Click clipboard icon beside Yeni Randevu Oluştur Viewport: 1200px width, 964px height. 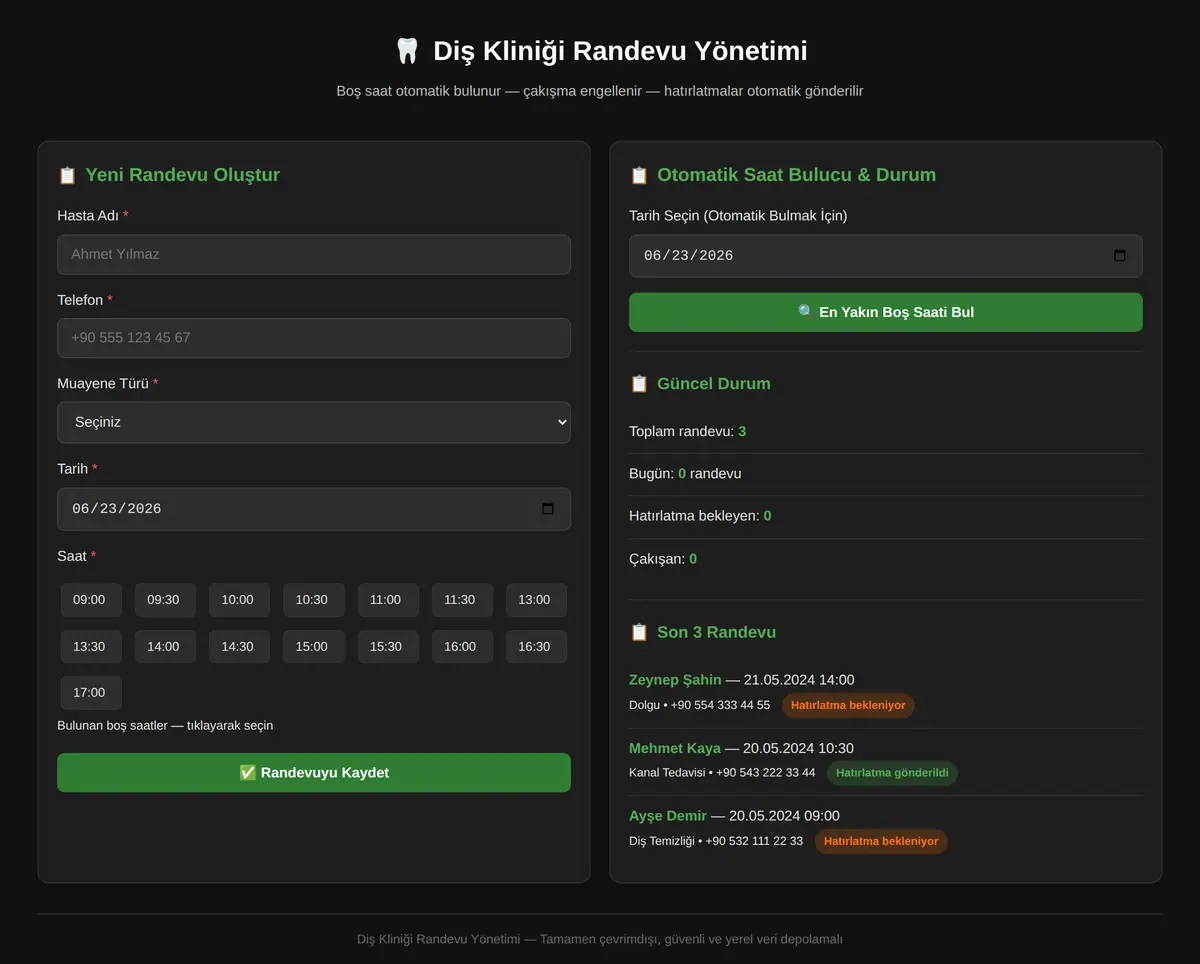coord(67,175)
